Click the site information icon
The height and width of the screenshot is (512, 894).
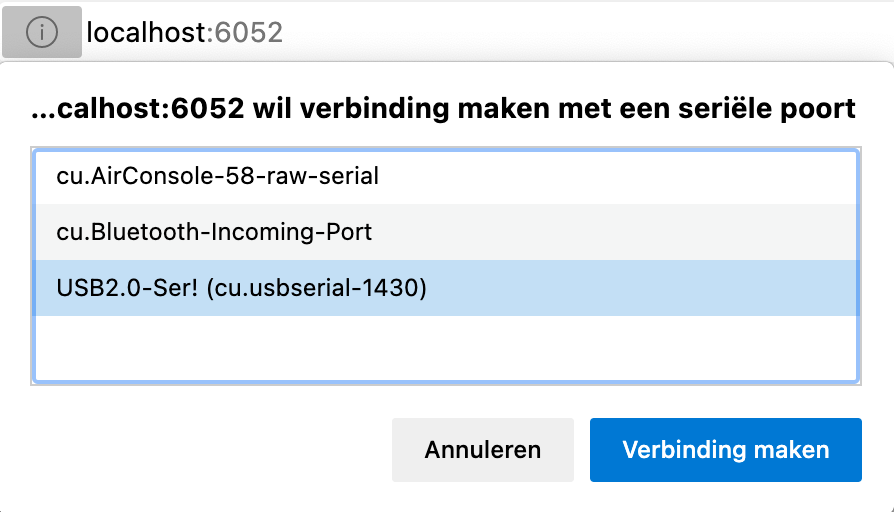tap(42, 32)
